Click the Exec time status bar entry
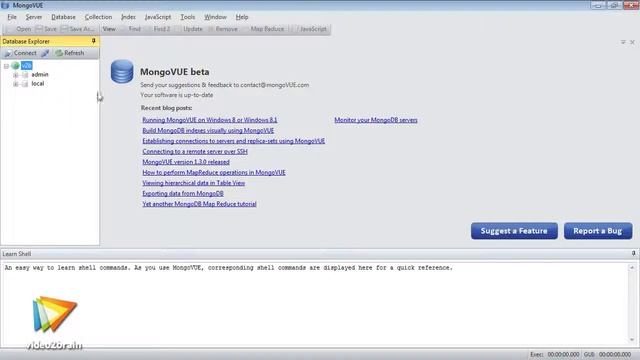640x360 pixels. pos(555,354)
